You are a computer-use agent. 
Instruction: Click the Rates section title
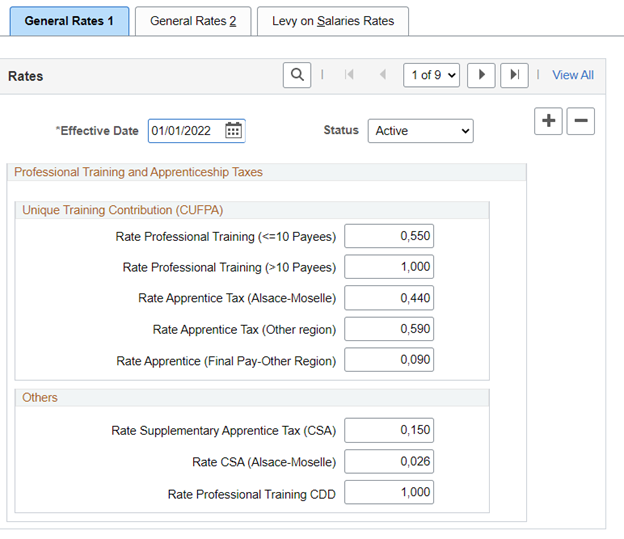tap(25, 76)
